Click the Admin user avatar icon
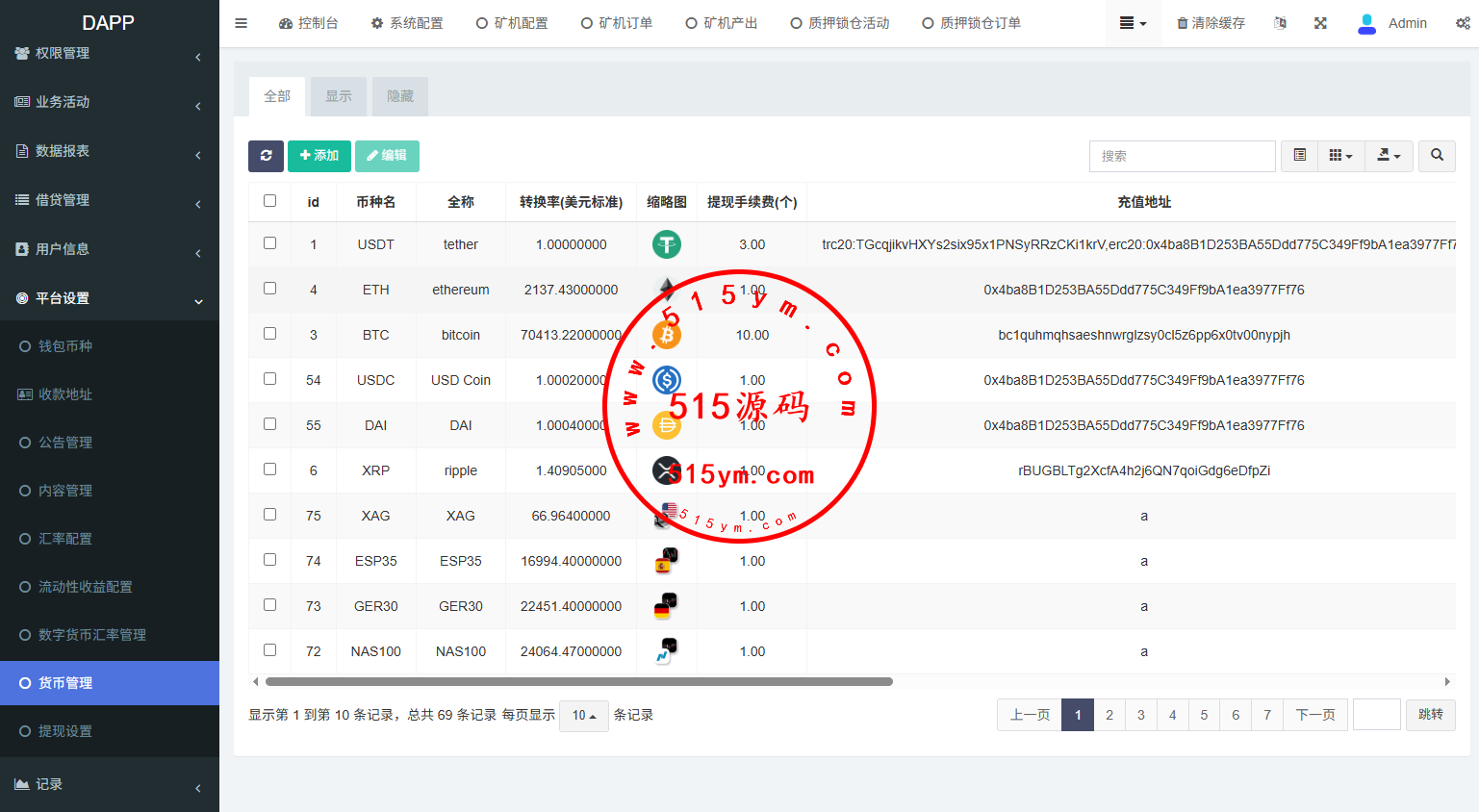Image resolution: width=1479 pixels, height=812 pixels. coord(1366,23)
